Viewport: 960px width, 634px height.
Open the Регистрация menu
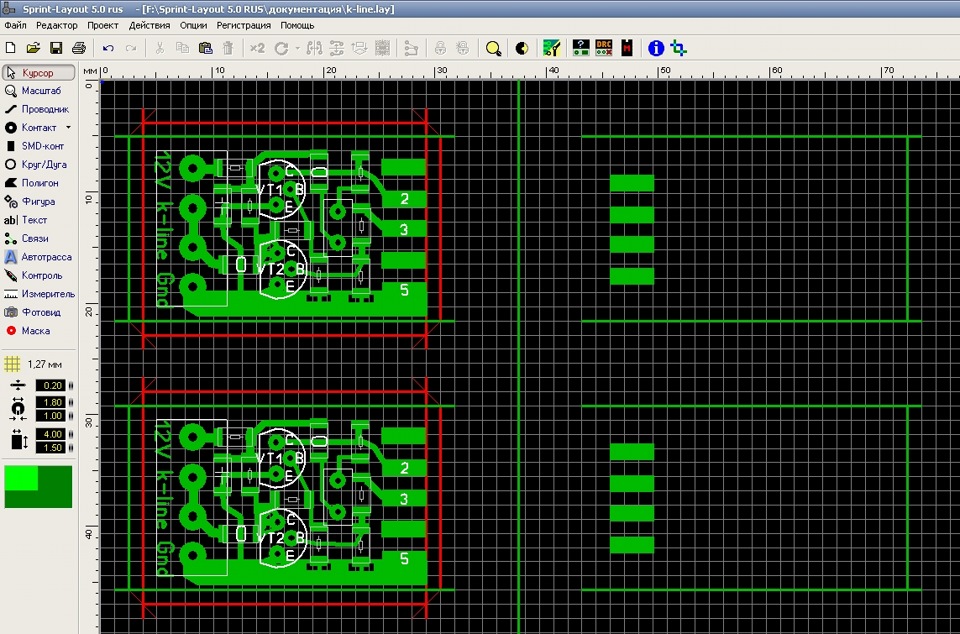[244, 26]
